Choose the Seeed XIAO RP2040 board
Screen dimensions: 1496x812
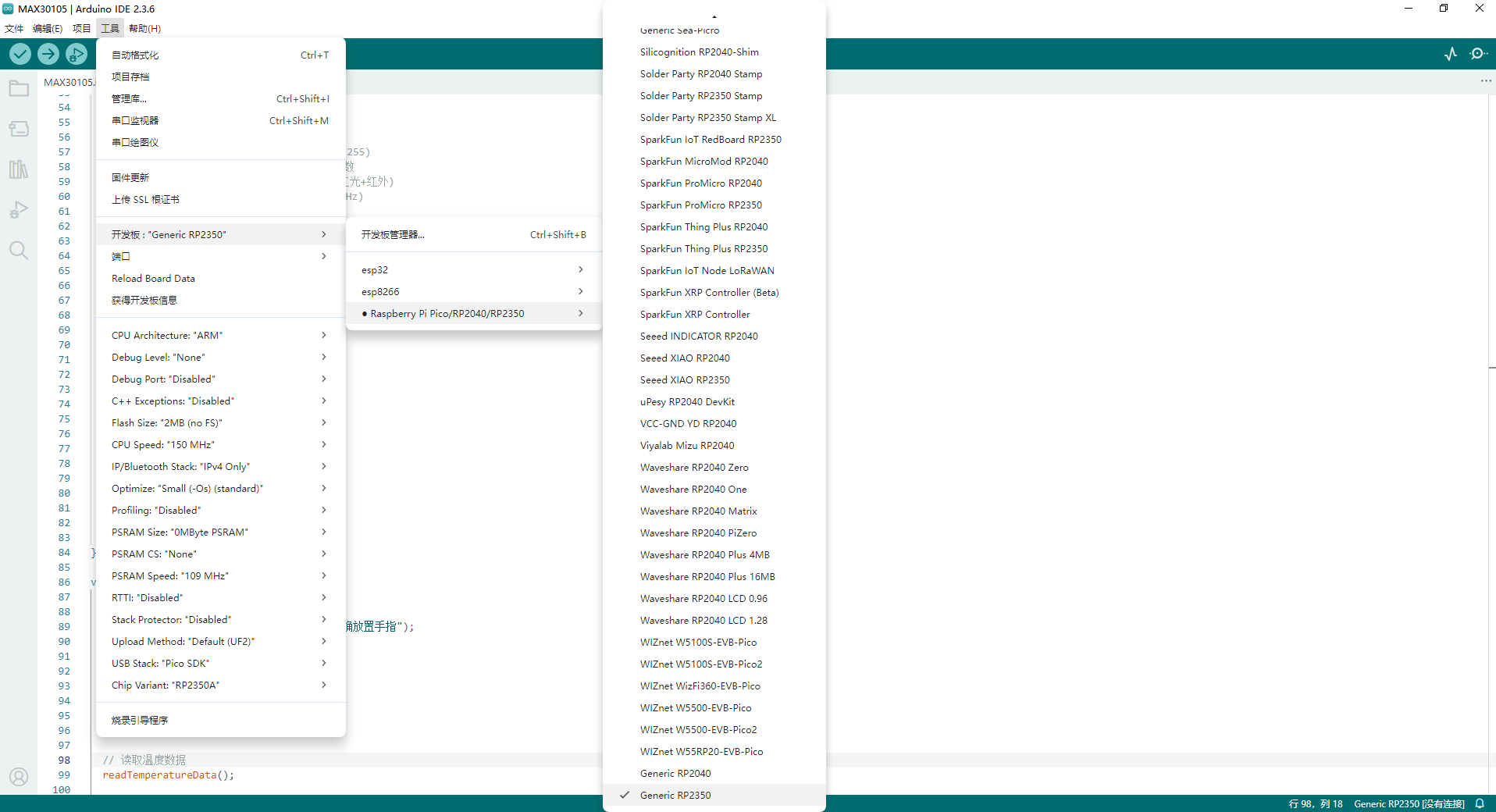[x=714, y=358]
